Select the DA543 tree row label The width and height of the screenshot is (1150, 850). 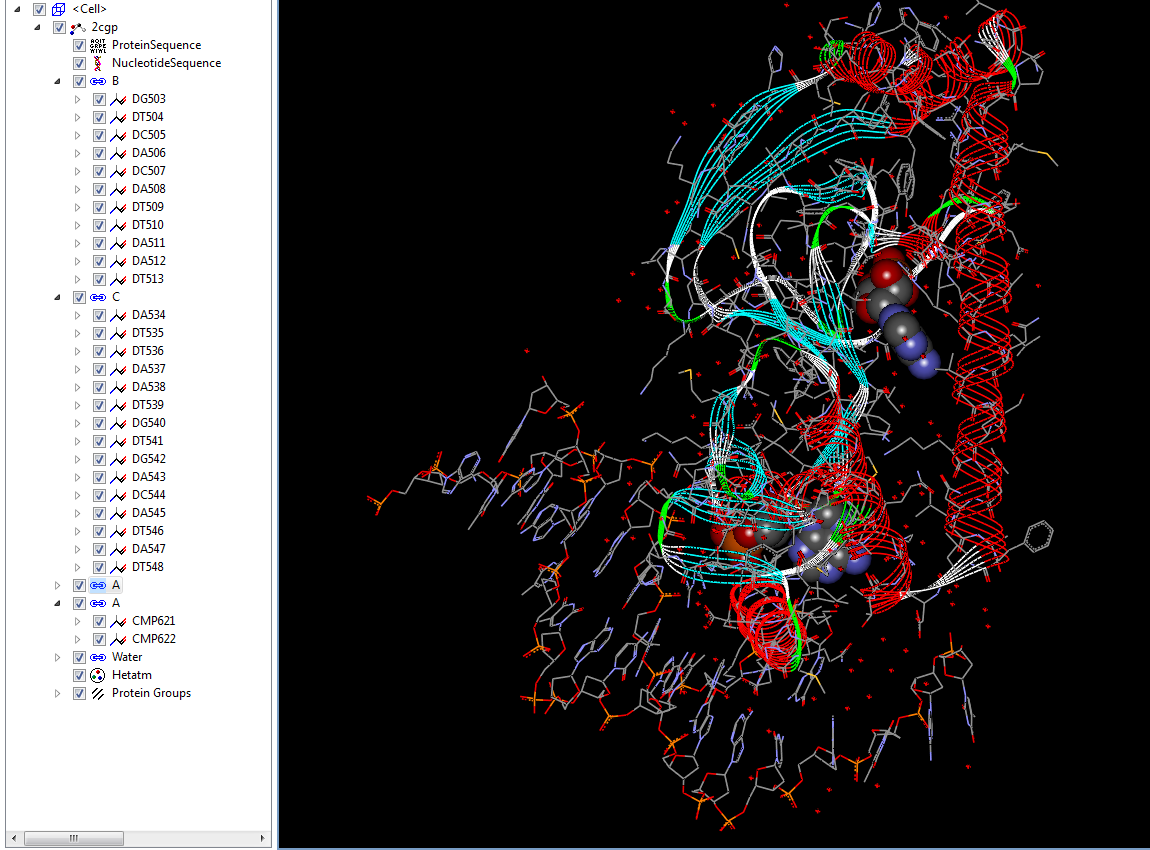(149, 477)
